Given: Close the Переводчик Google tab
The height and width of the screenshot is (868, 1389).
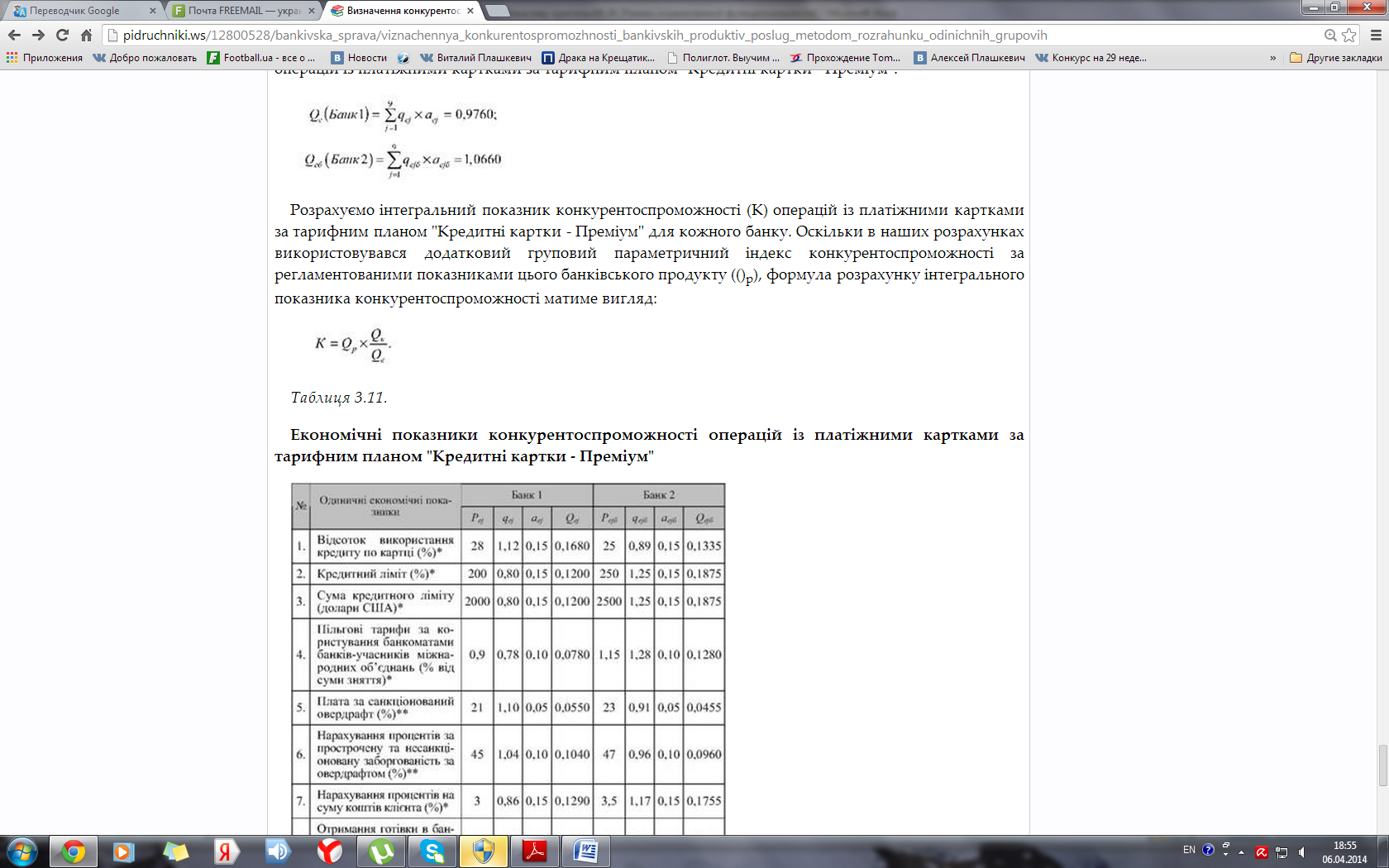Looking at the screenshot, I should (153, 11).
